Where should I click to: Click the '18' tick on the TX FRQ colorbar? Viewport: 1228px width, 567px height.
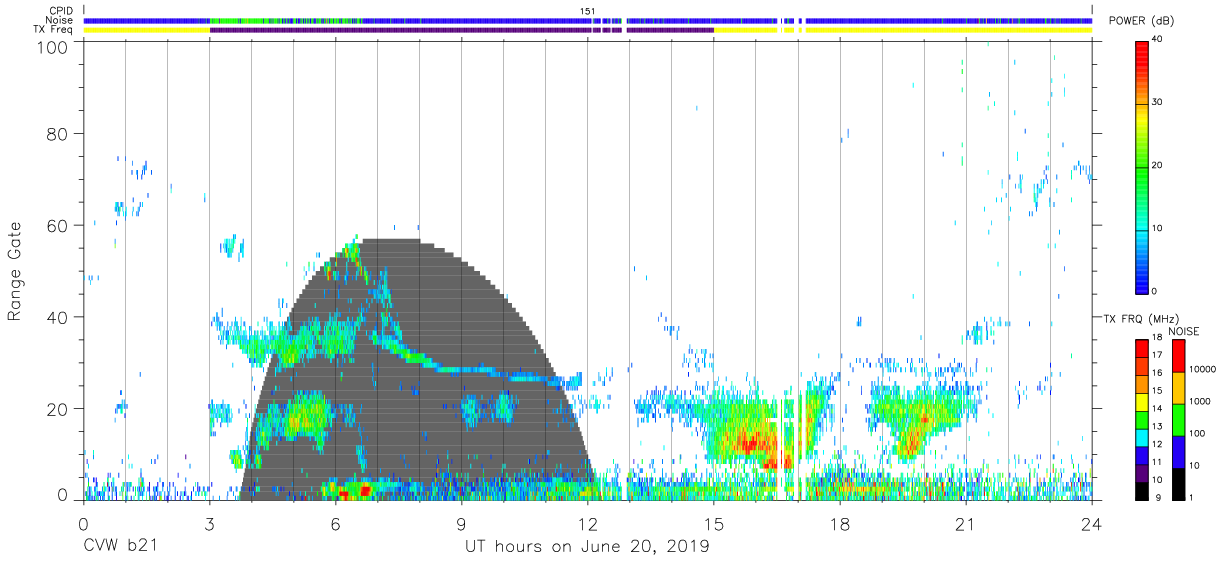click(x=1157, y=337)
